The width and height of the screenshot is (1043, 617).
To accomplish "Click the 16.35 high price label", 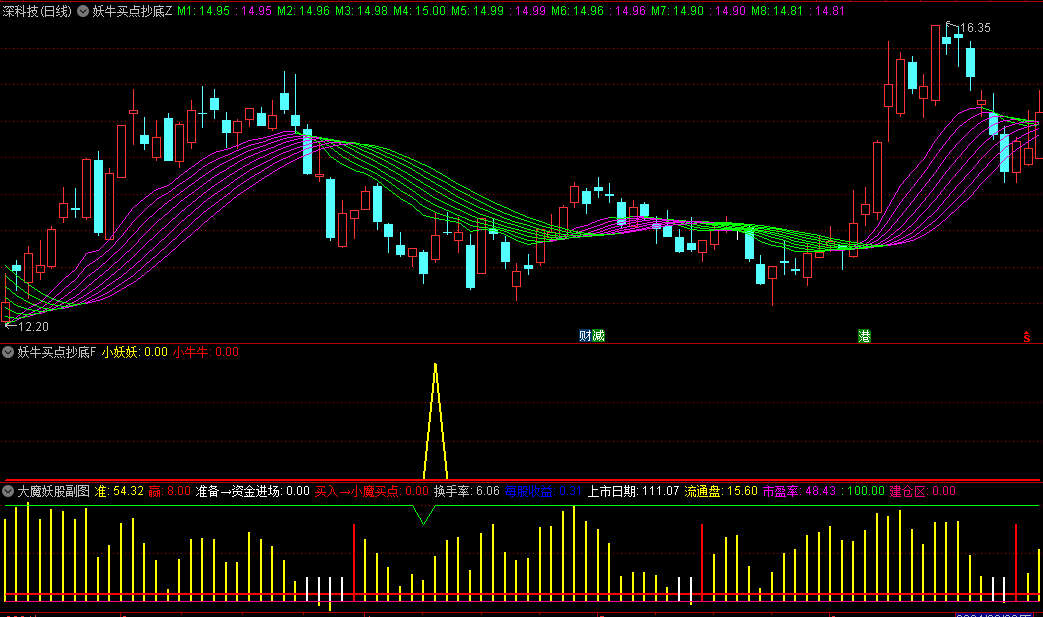I will coord(975,28).
